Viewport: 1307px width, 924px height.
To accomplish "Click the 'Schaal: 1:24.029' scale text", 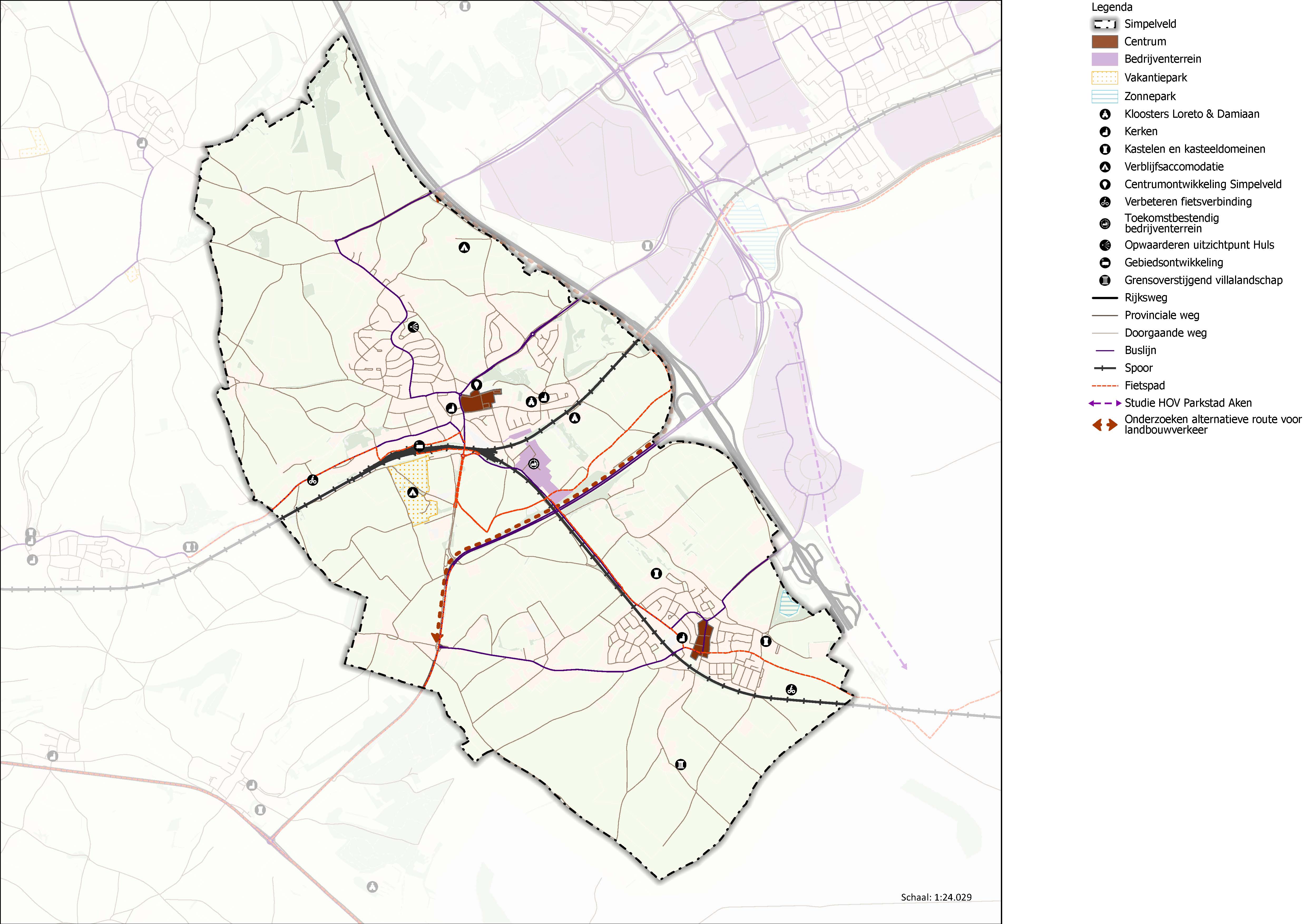I will tap(936, 897).
